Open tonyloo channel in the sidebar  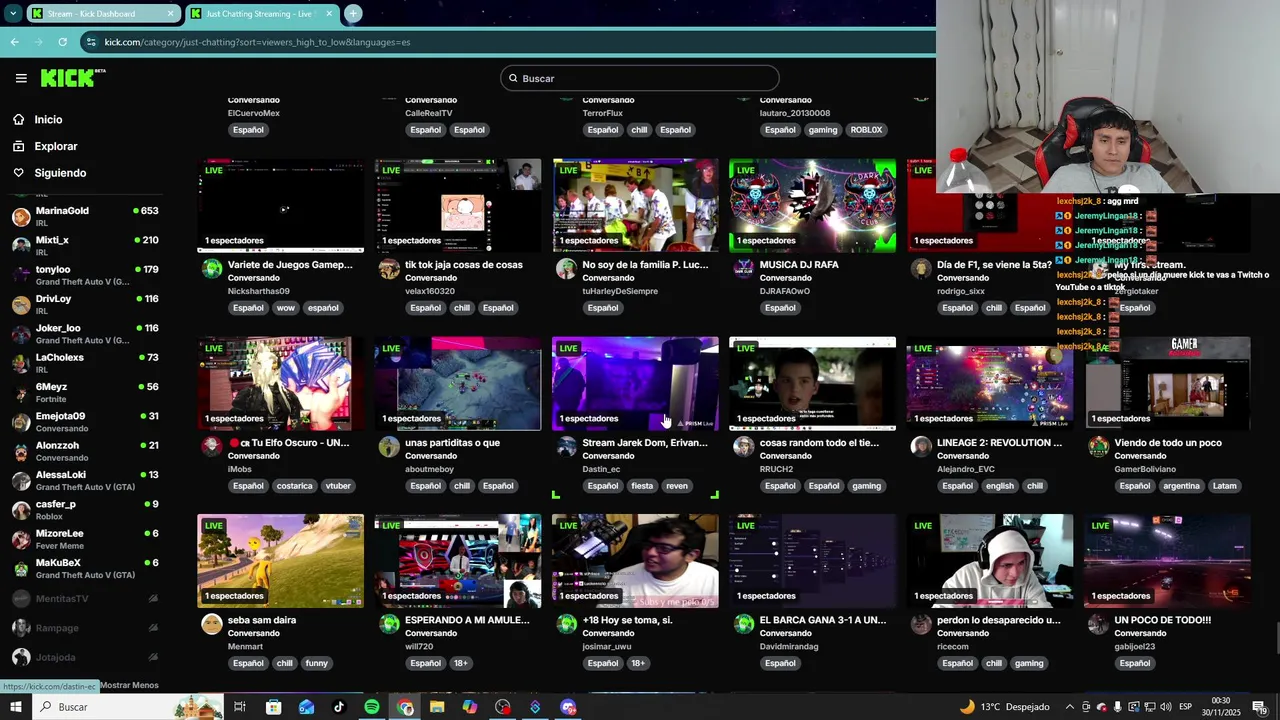point(85,274)
